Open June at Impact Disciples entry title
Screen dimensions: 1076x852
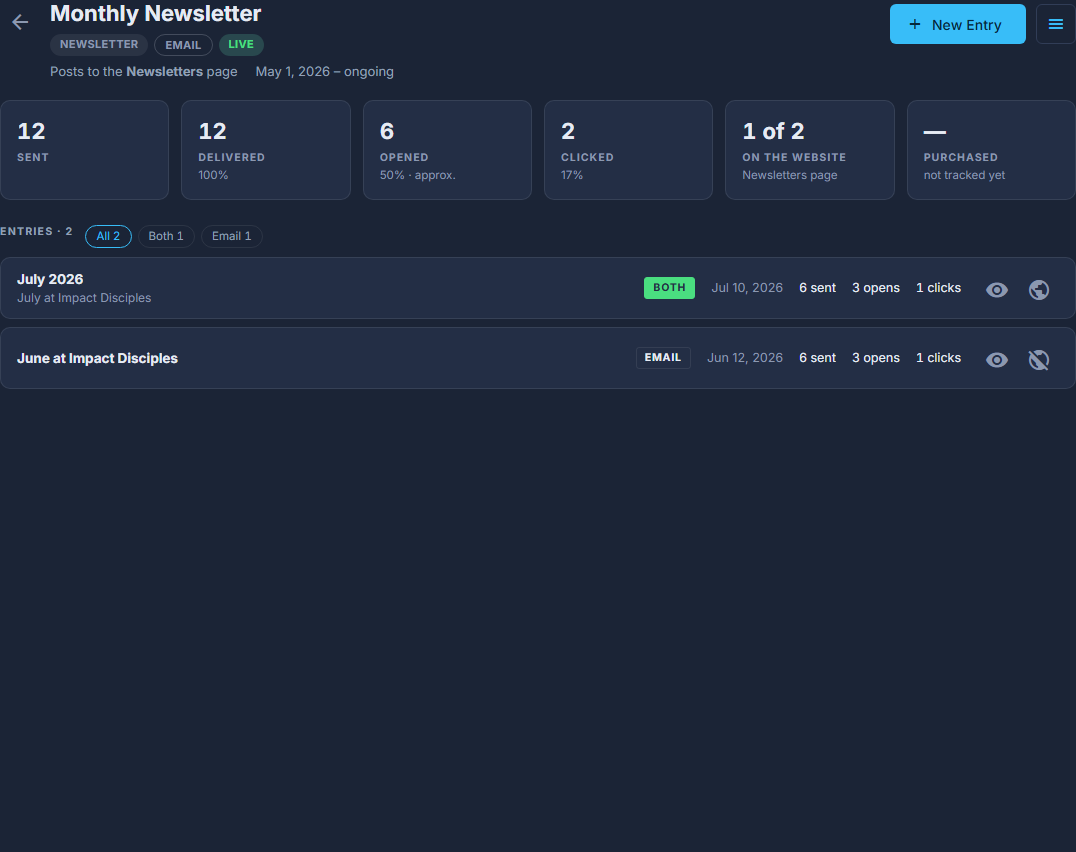[x=97, y=358]
